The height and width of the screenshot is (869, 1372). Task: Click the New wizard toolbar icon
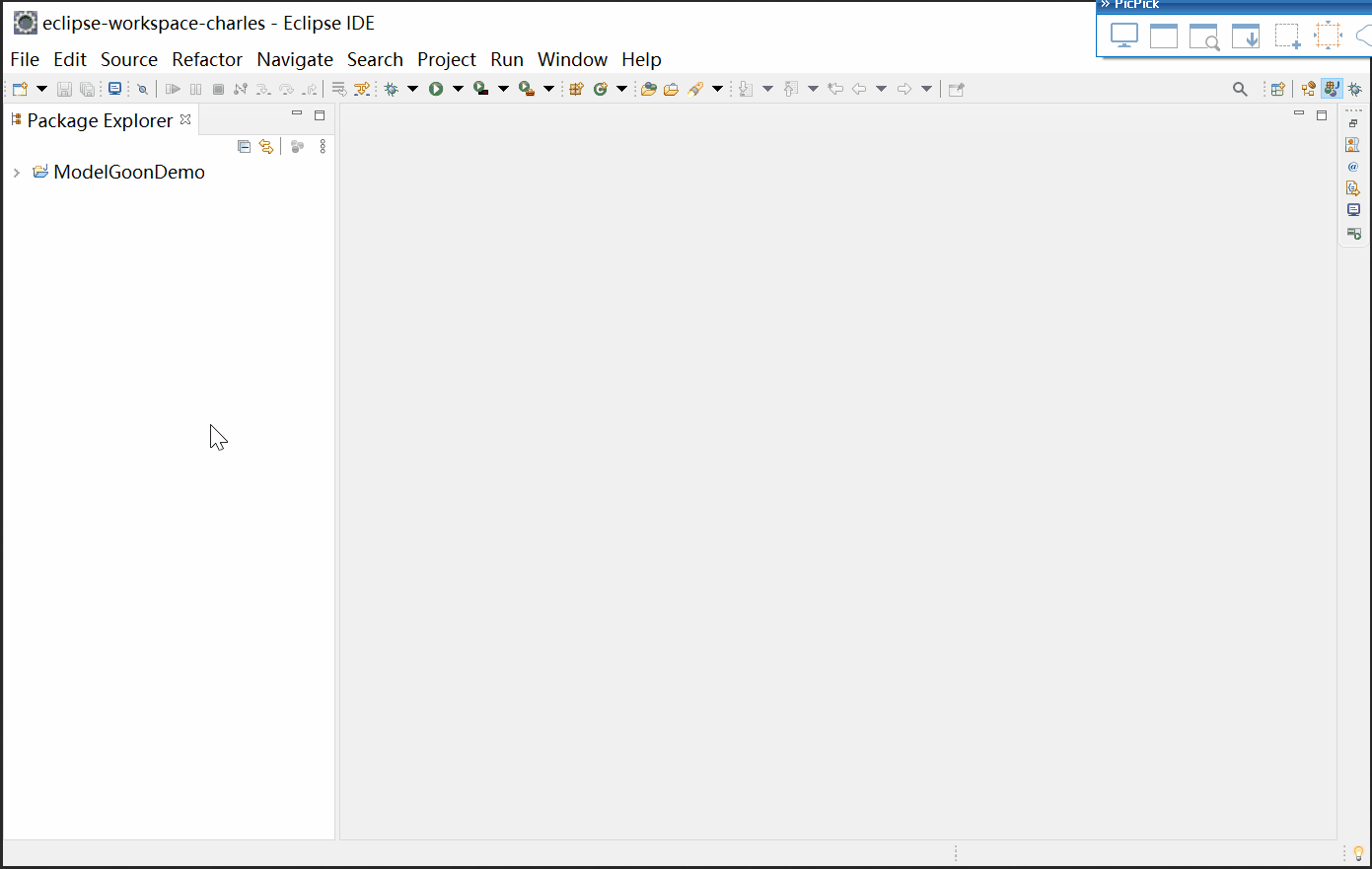pyautogui.click(x=20, y=89)
